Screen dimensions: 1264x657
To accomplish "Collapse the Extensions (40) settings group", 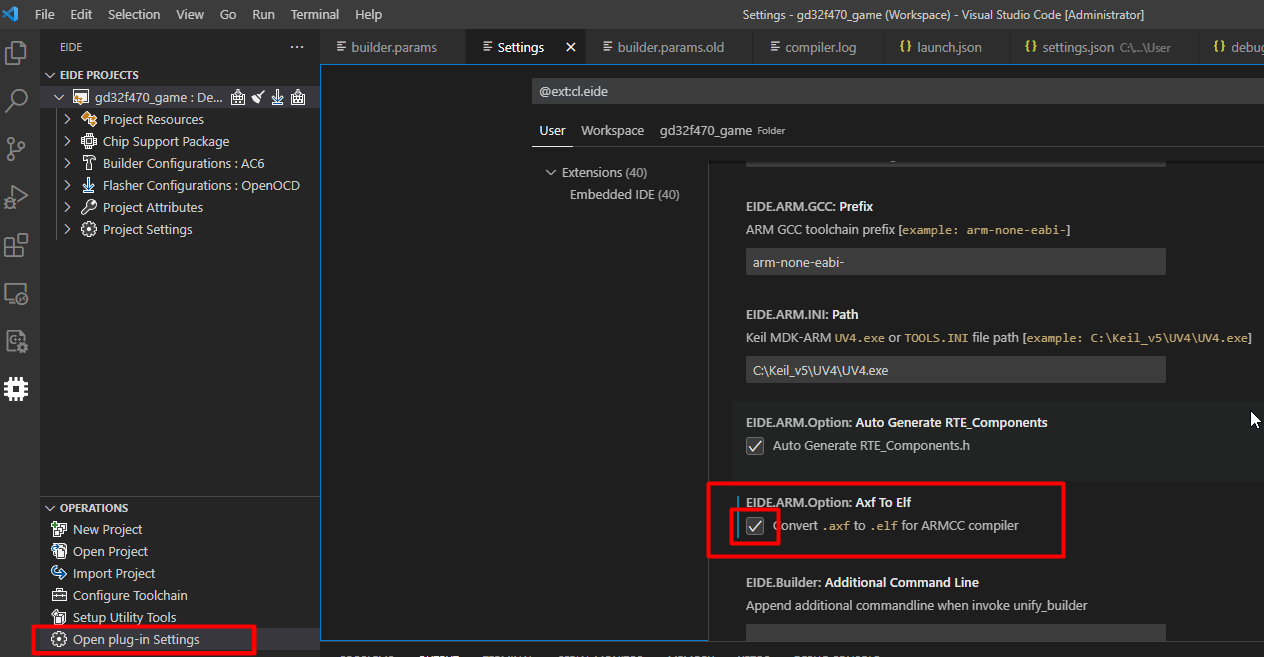I will 551,172.
